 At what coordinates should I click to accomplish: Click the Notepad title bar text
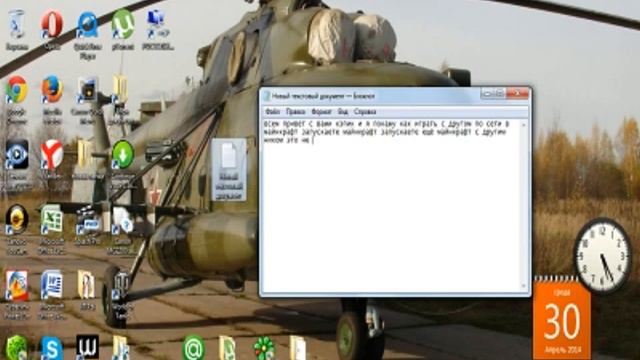click(323, 96)
